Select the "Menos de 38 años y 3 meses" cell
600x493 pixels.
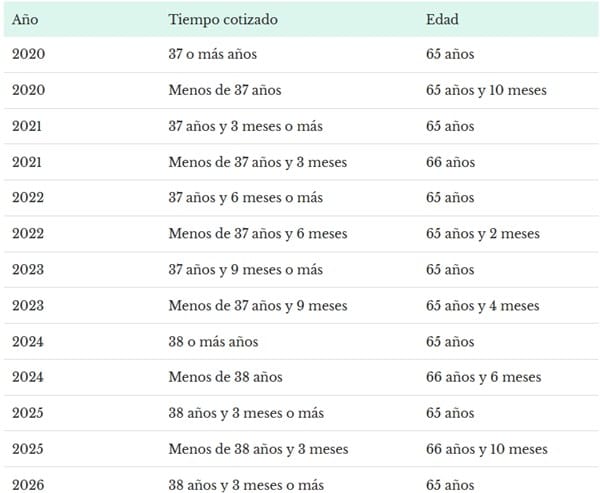click(x=258, y=449)
